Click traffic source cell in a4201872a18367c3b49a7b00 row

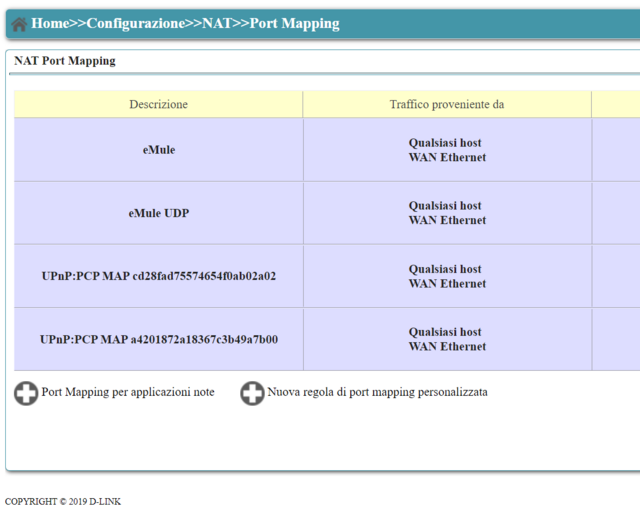pyautogui.click(x=447, y=339)
